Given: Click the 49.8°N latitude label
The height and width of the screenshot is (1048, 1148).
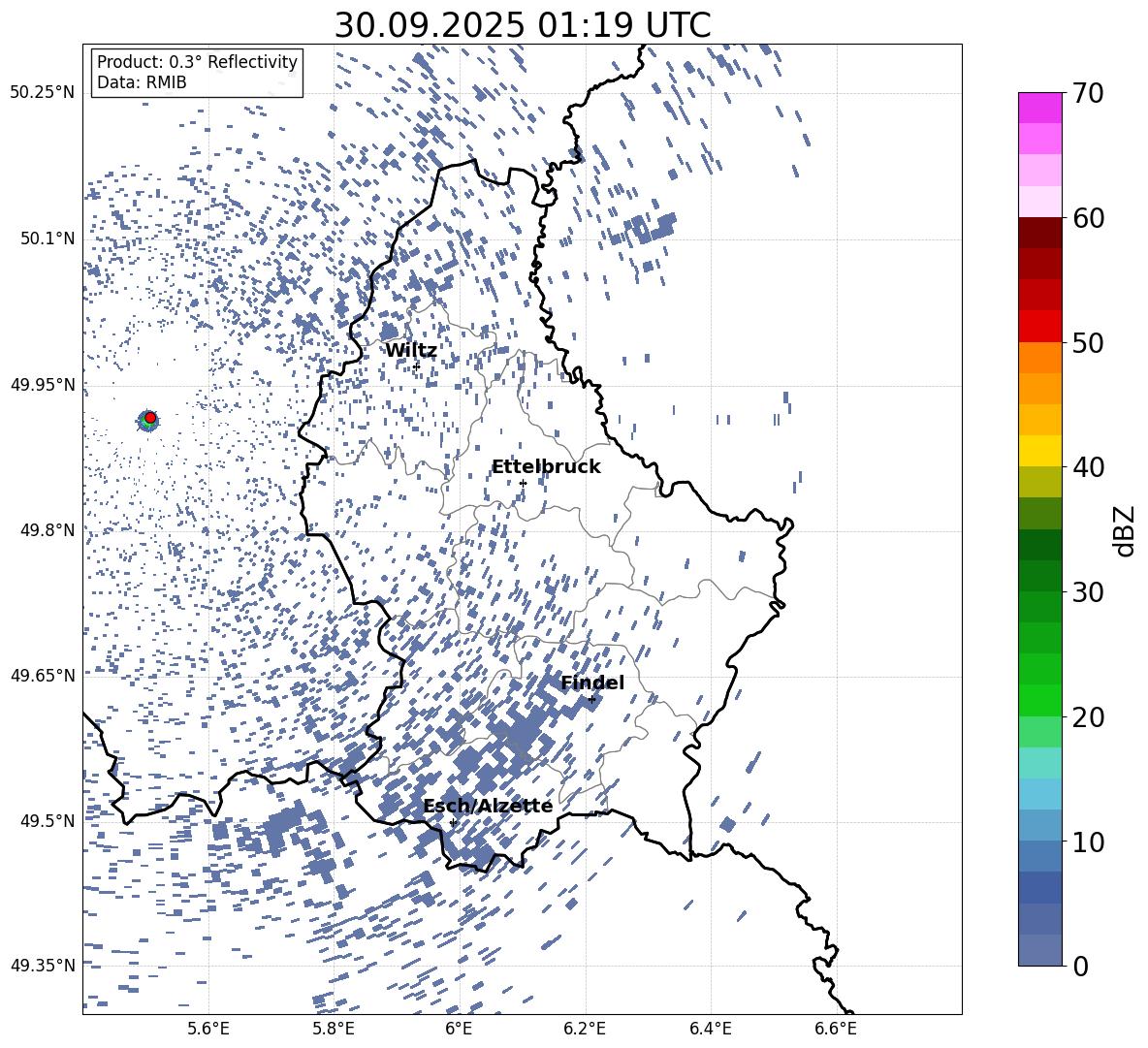Looking at the screenshot, I should click(47, 530).
